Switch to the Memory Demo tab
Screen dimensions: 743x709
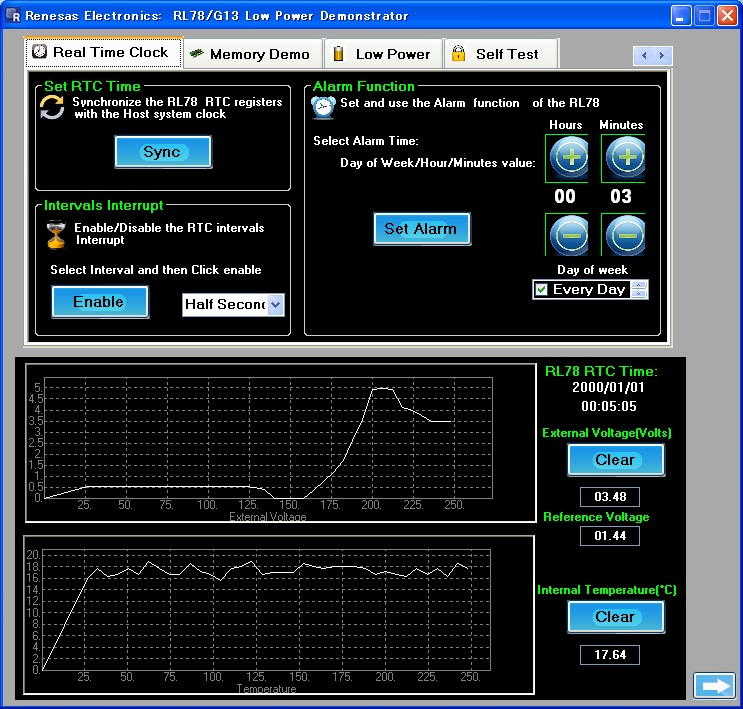coord(251,54)
